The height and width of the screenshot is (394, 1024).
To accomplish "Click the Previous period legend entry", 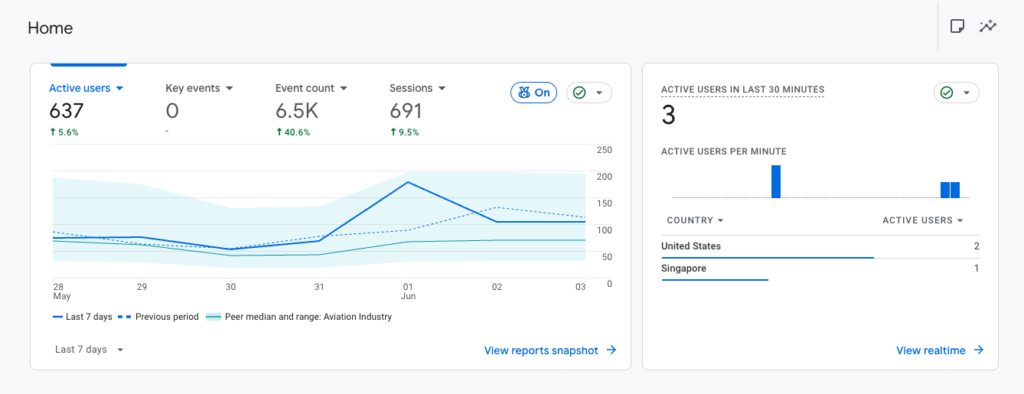I will (x=158, y=317).
